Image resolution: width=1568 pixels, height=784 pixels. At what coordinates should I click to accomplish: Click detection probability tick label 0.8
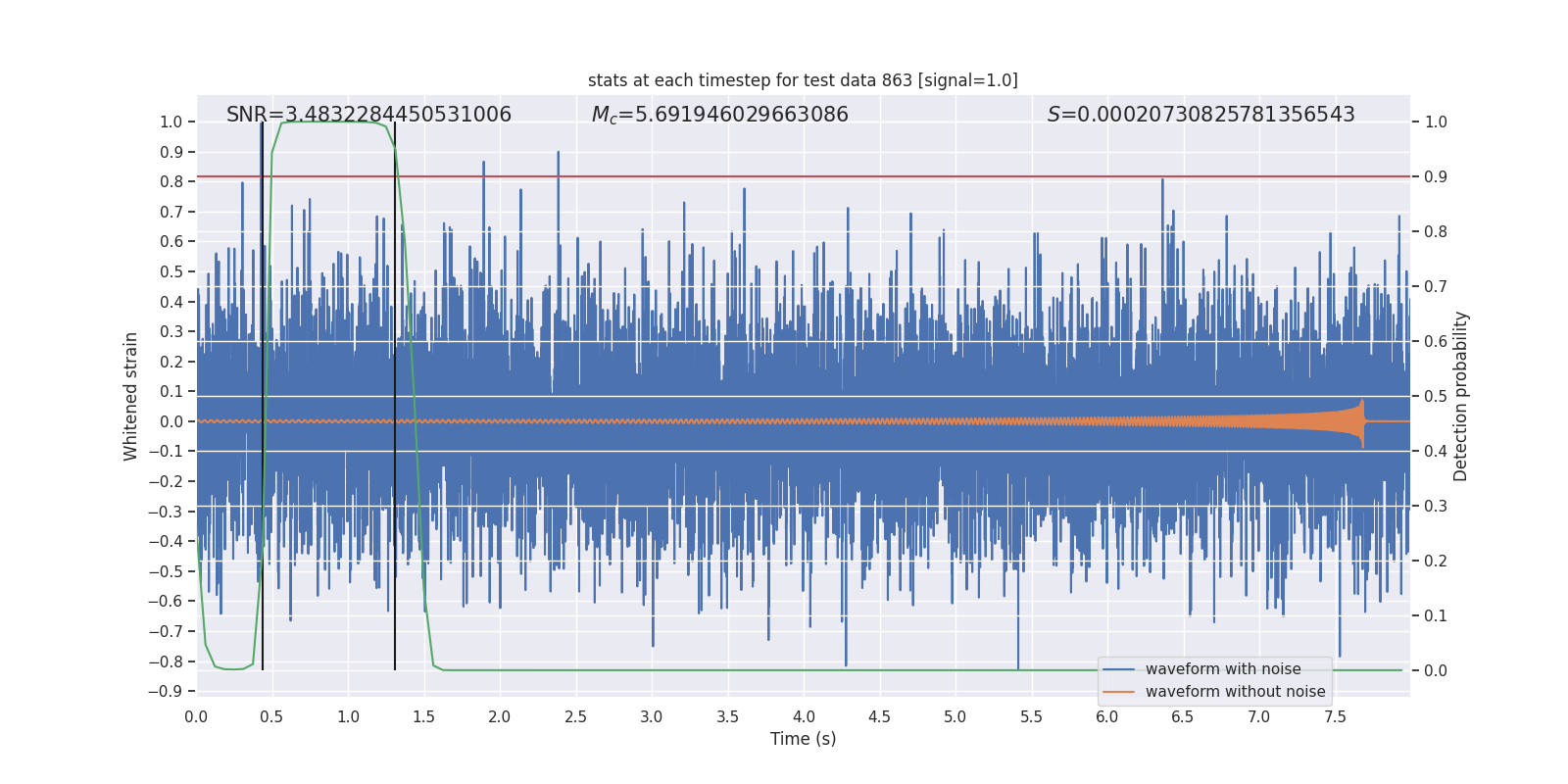pyautogui.click(x=1436, y=232)
